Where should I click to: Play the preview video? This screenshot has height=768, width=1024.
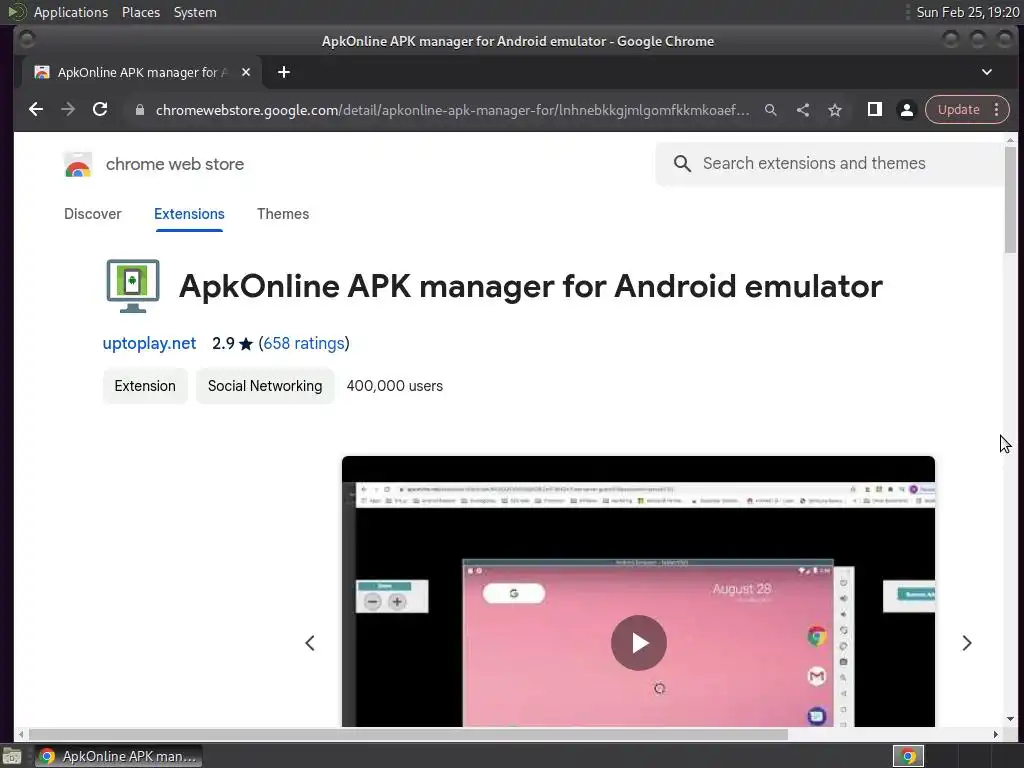tap(639, 643)
